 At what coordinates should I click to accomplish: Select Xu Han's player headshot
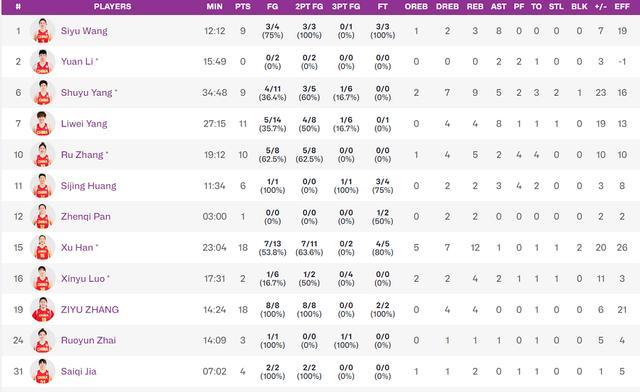point(43,247)
